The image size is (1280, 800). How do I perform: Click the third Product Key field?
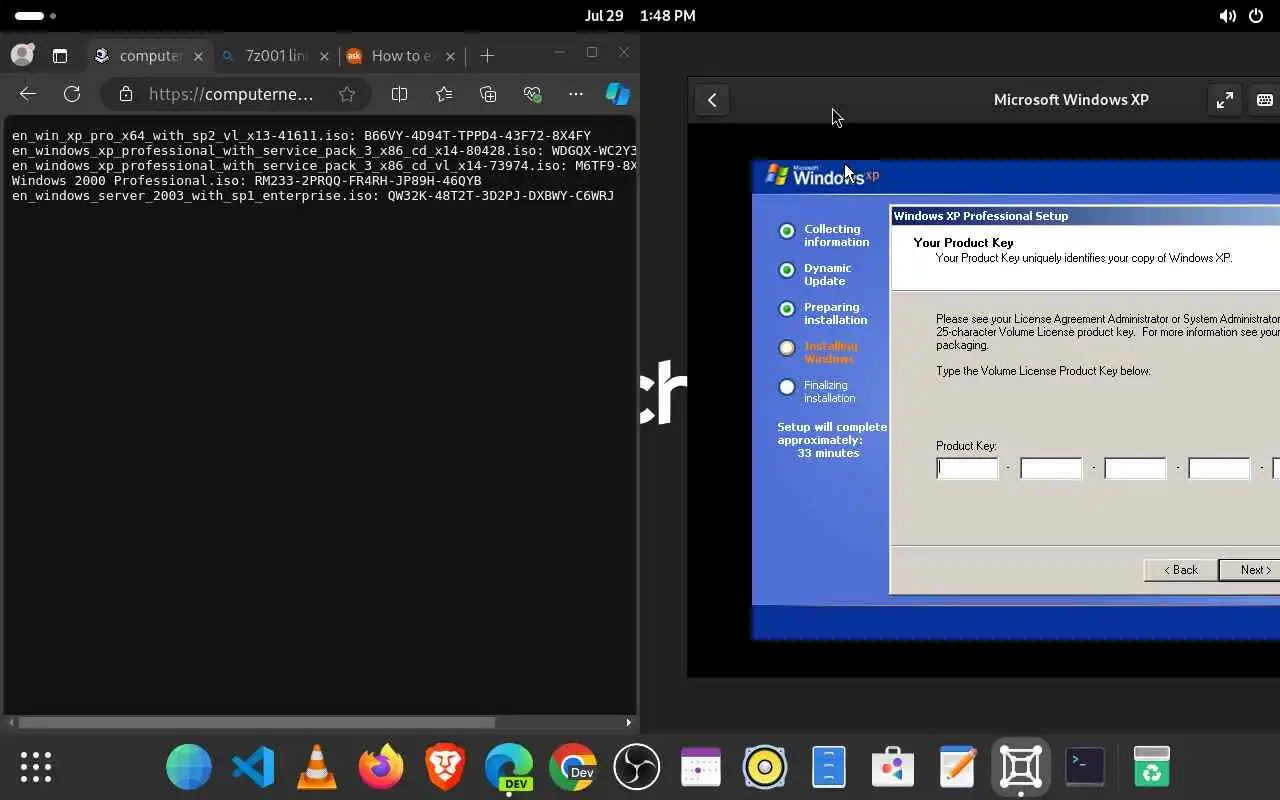[x=1135, y=468]
